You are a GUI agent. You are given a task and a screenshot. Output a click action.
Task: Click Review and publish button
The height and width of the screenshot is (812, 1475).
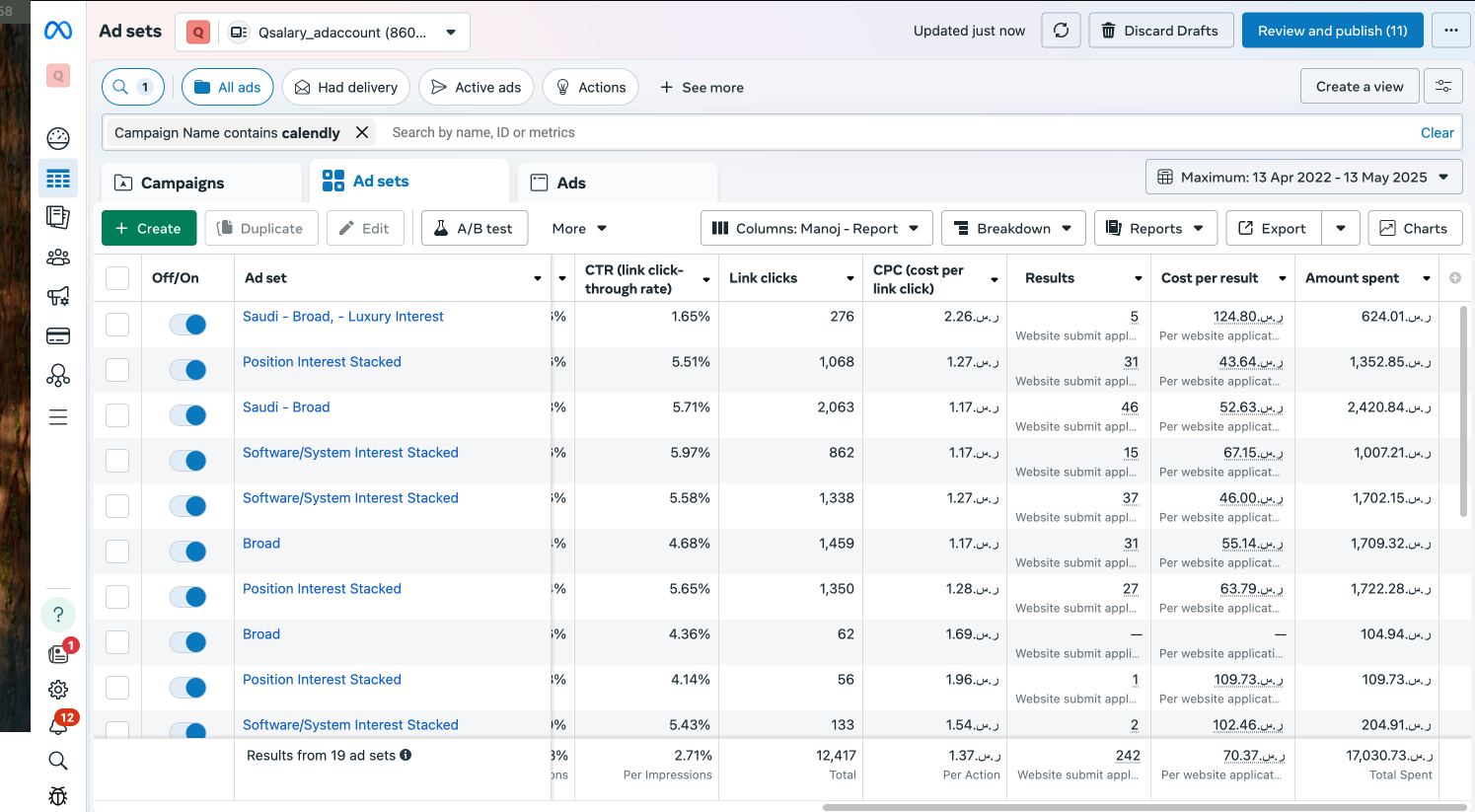(1332, 31)
